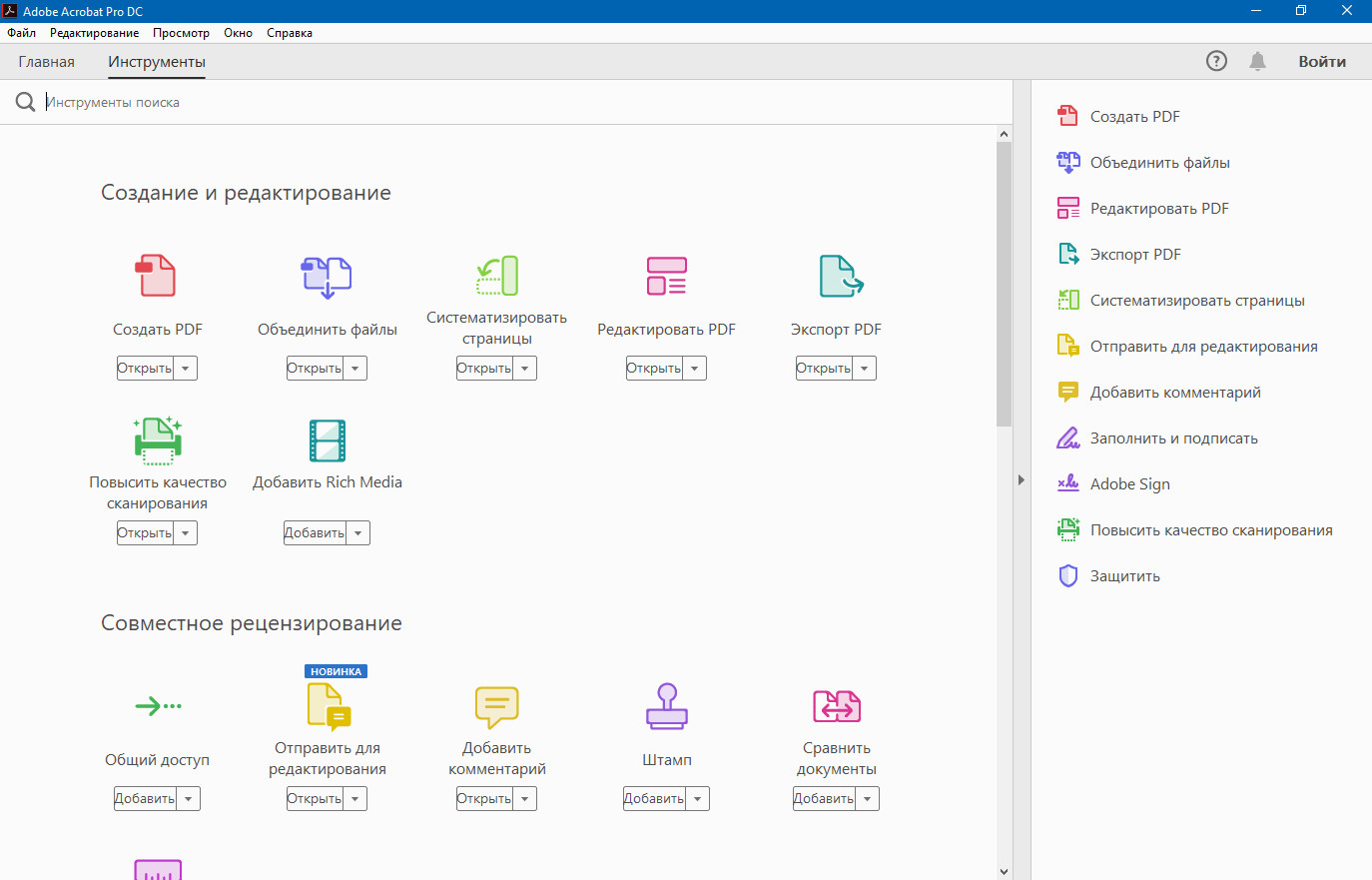The height and width of the screenshot is (880, 1372).
Task: Click the Систематизировать страницы icon in the grid
Action: [497, 276]
